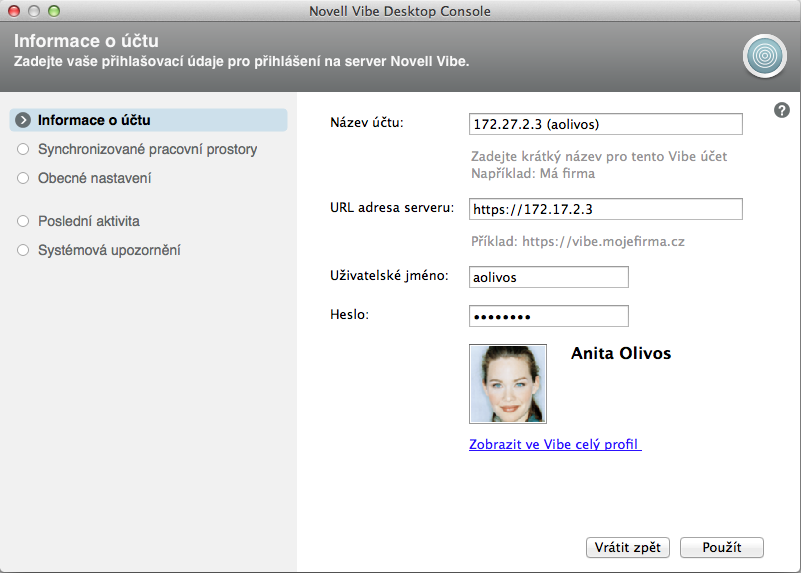Select the Systémová upozornění radio bullet
801x573 pixels.
coord(23,250)
